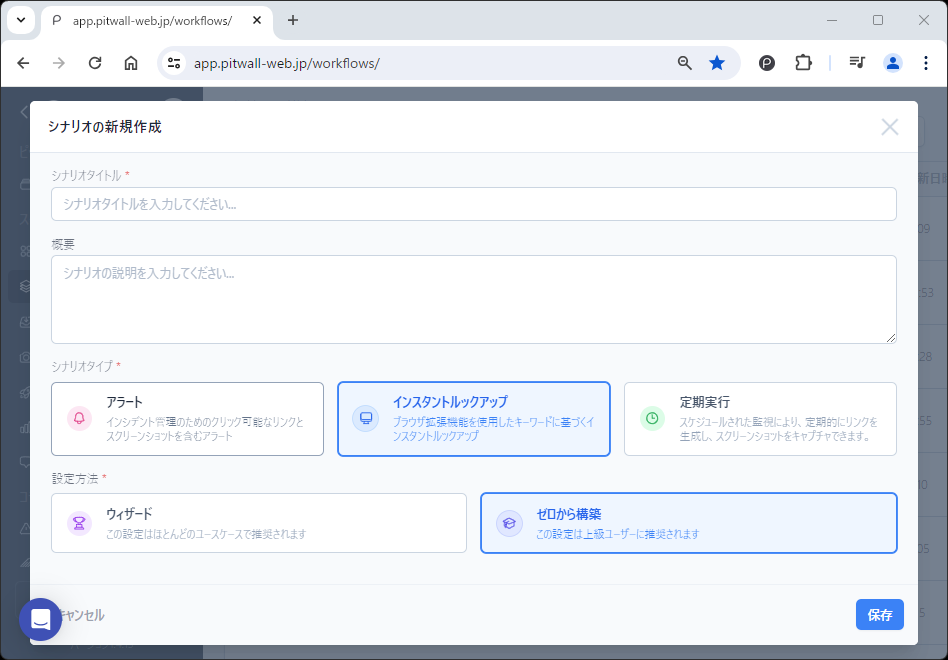
Task: Click the 保存 button to save
Action: coord(879,615)
